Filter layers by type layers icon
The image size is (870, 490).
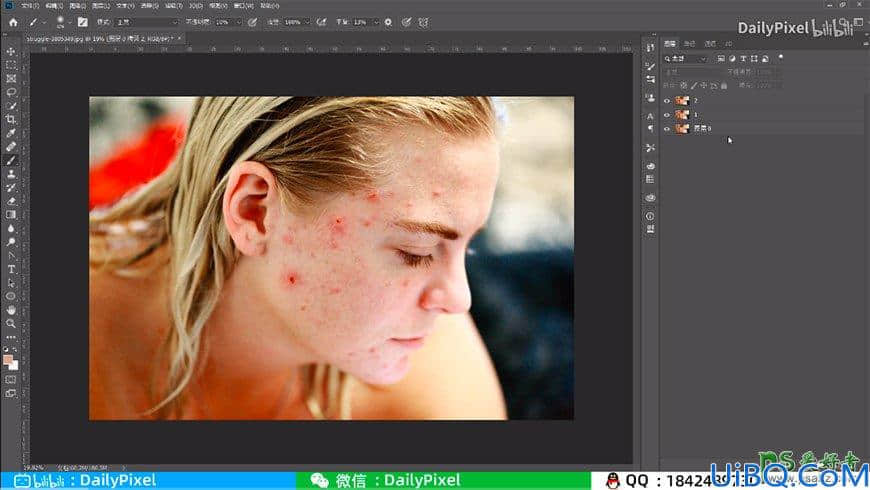[x=743, y=58]
